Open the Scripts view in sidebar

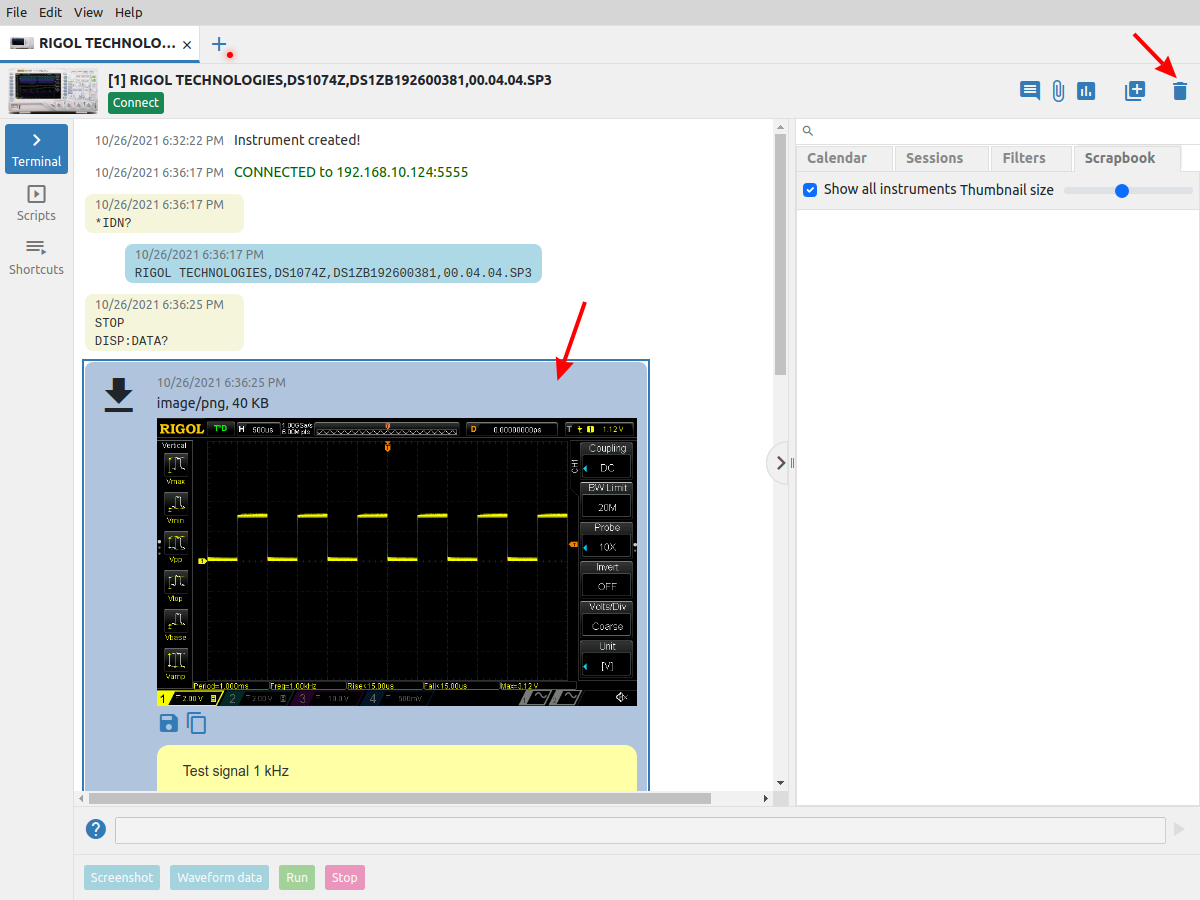click(36, 203)
